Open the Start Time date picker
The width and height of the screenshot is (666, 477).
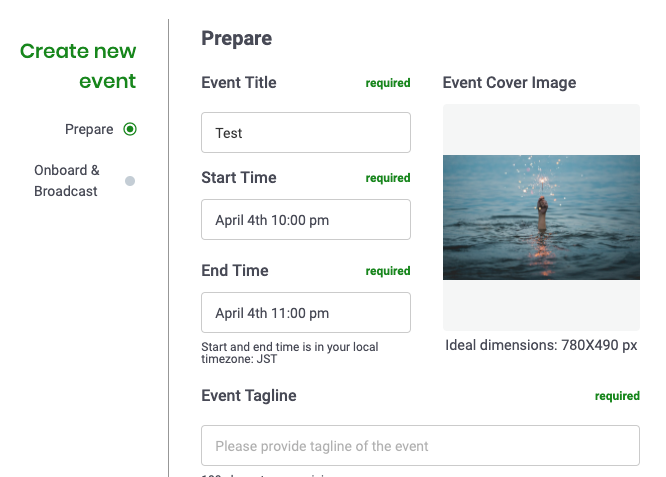point(306,220)
